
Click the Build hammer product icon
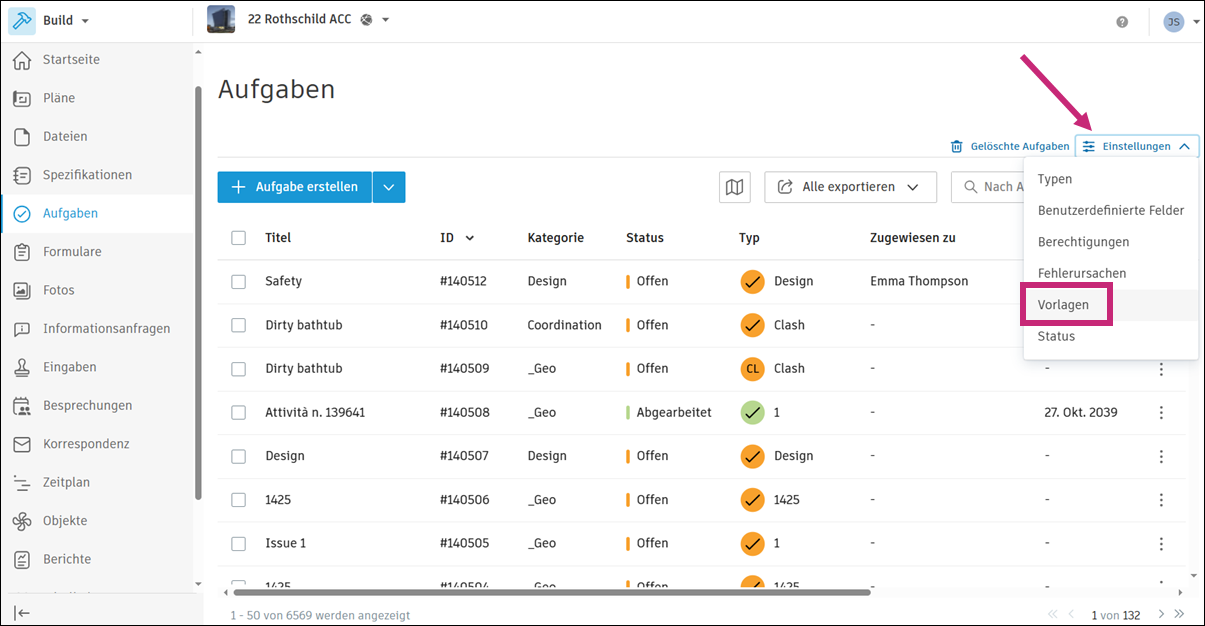pos(21,21)
